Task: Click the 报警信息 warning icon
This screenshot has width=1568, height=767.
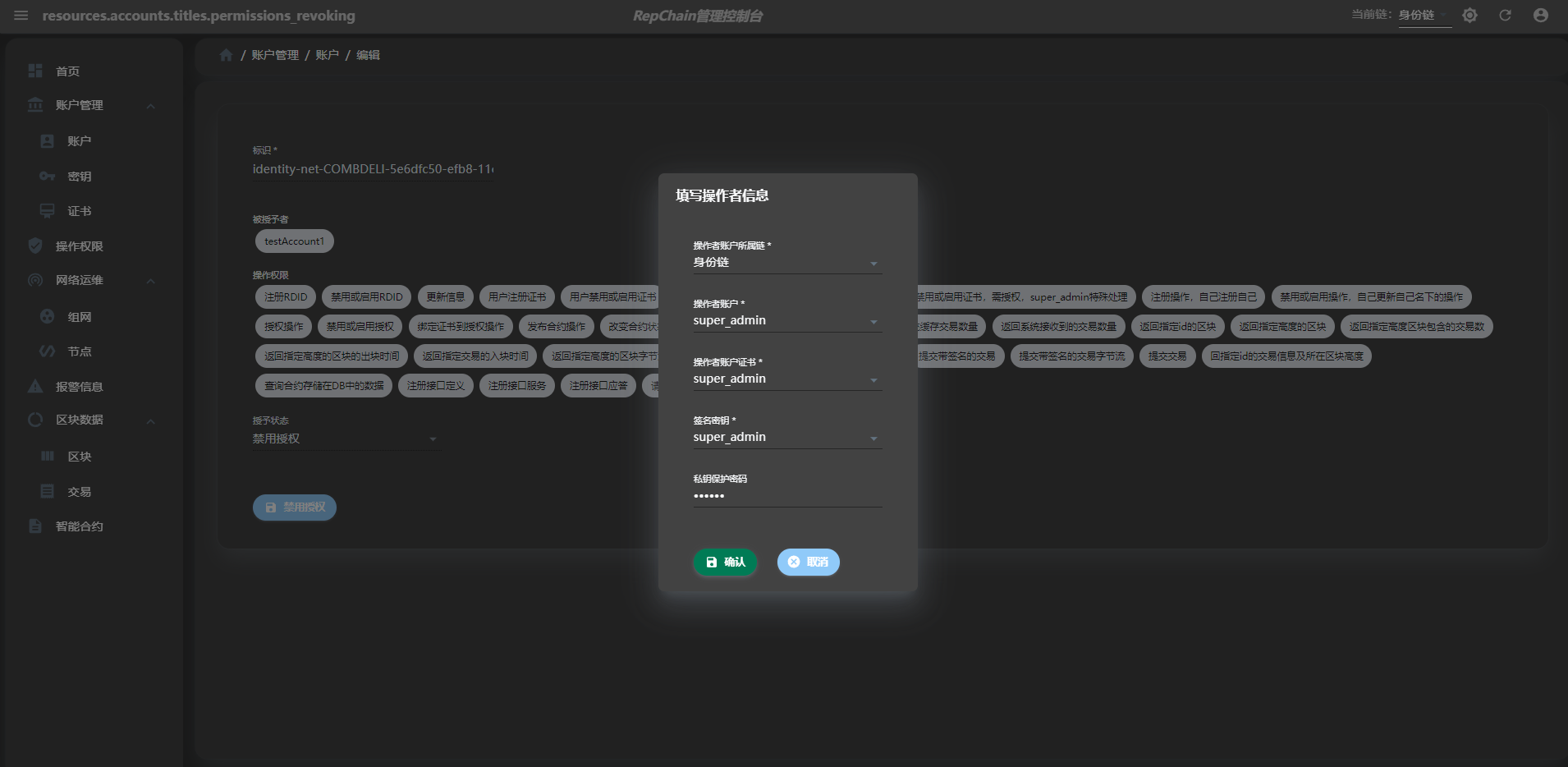Action: (35, 386)
